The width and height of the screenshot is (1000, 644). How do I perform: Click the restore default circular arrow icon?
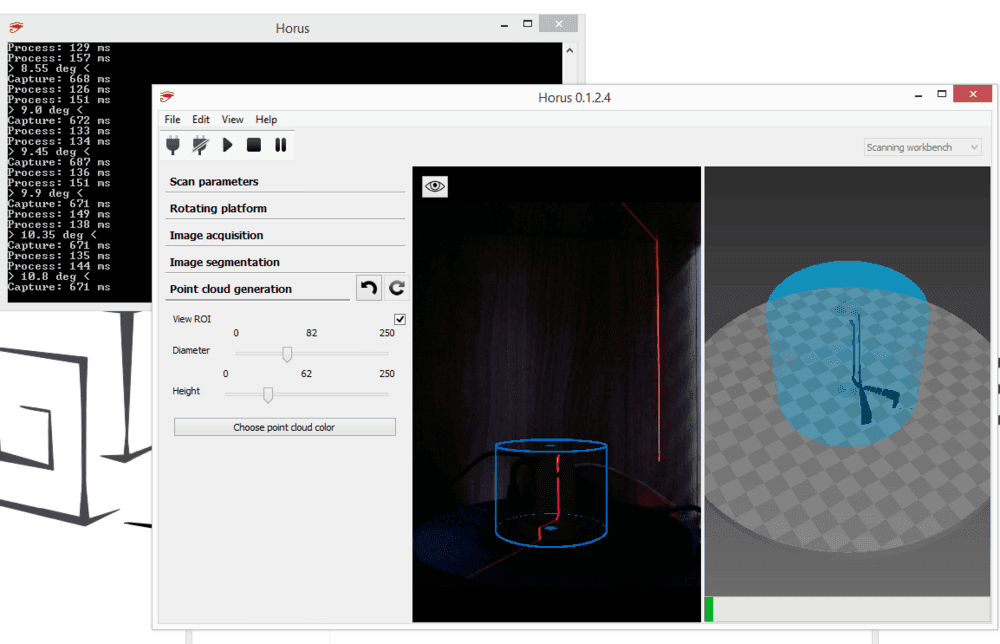point(396,288)
